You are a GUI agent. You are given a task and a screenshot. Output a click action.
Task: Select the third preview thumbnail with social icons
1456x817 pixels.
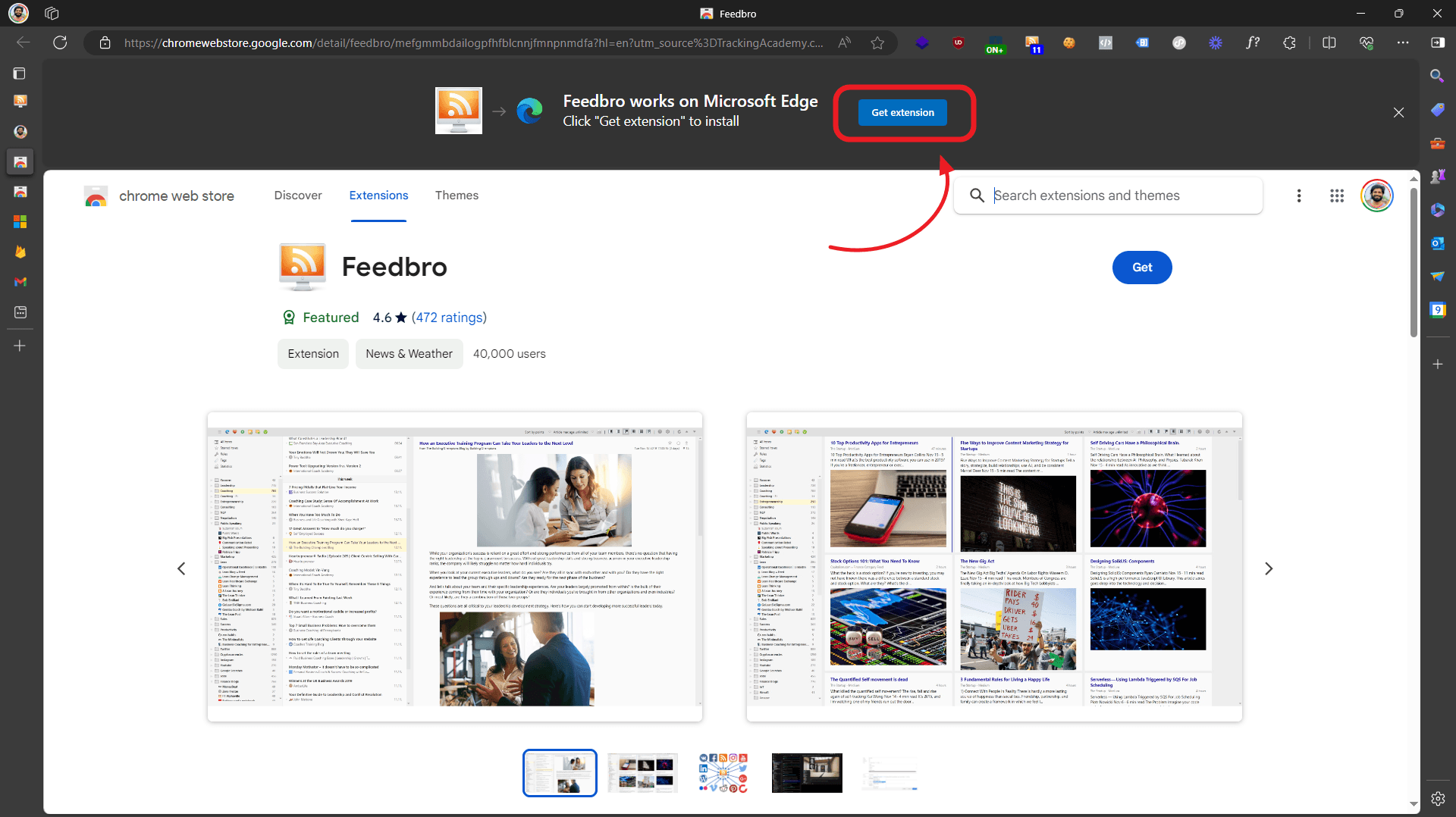(723, 773)
